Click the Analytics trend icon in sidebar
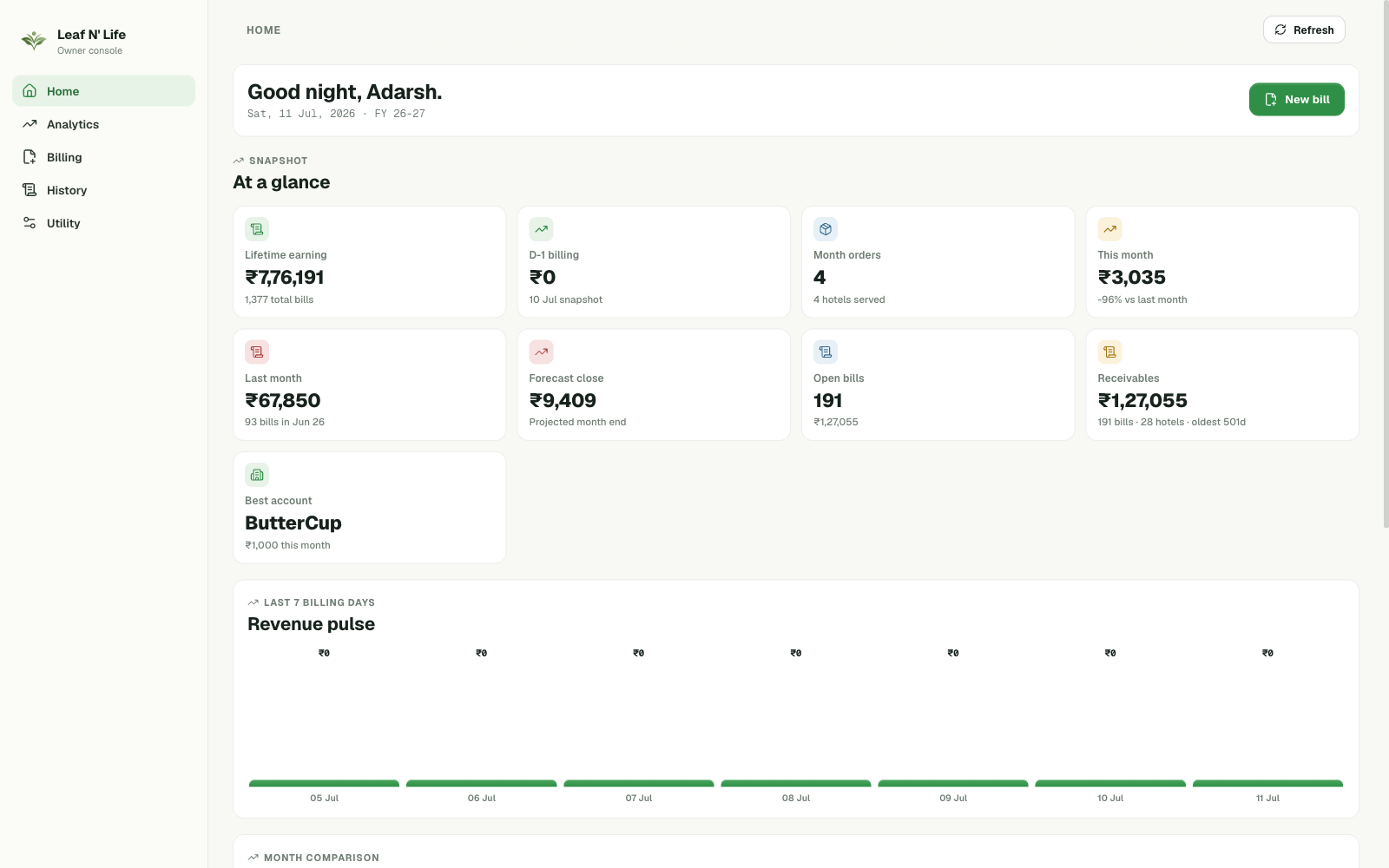Image resolution: width=1389 pixels, height=868 pixels. pos(30,124)
